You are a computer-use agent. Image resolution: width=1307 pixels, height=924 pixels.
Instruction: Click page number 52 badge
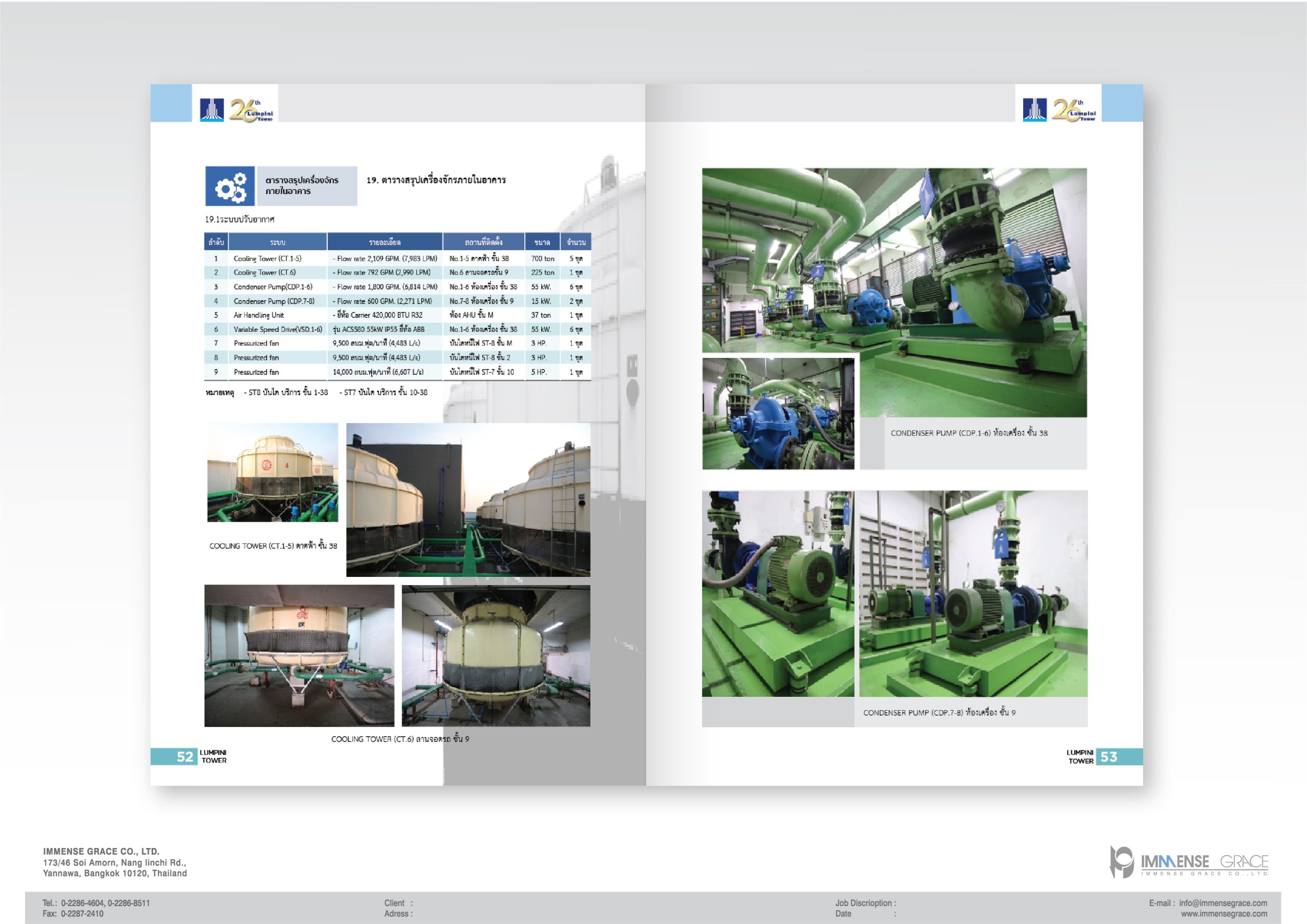tap(184, 757)
